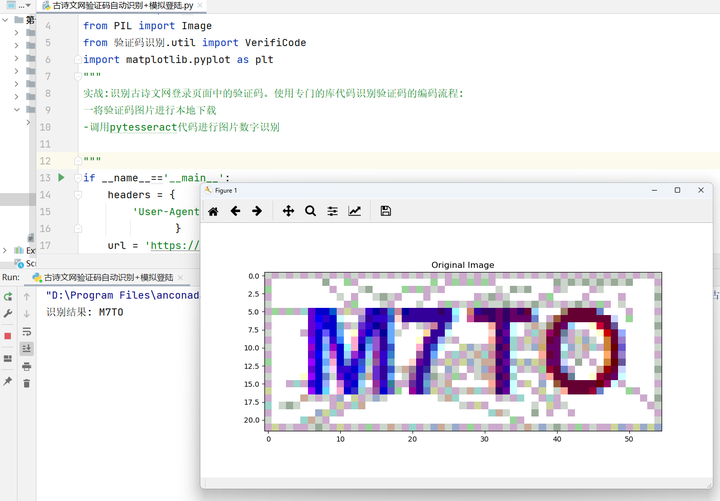720x501 pixels.
Task: Open Configure subplots sliders icon
Action: pos(332,211)
